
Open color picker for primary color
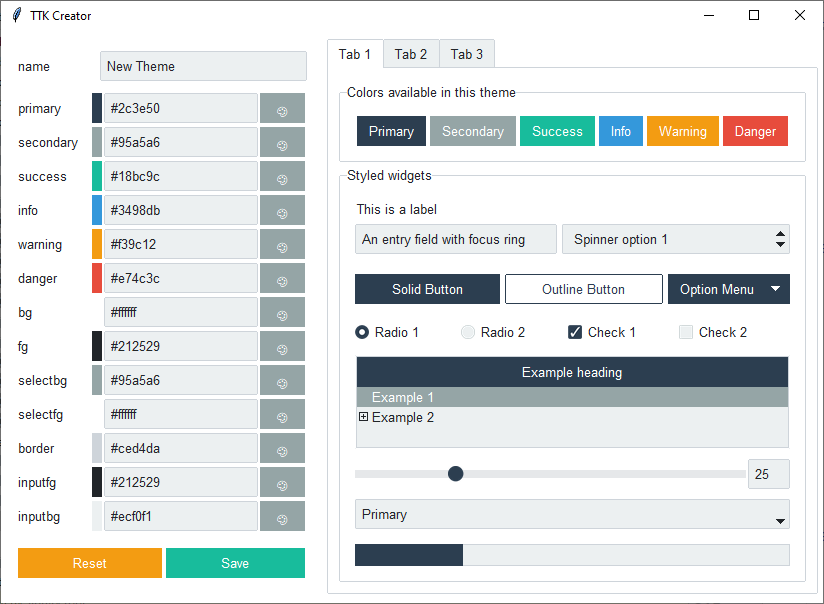(282, 108)
